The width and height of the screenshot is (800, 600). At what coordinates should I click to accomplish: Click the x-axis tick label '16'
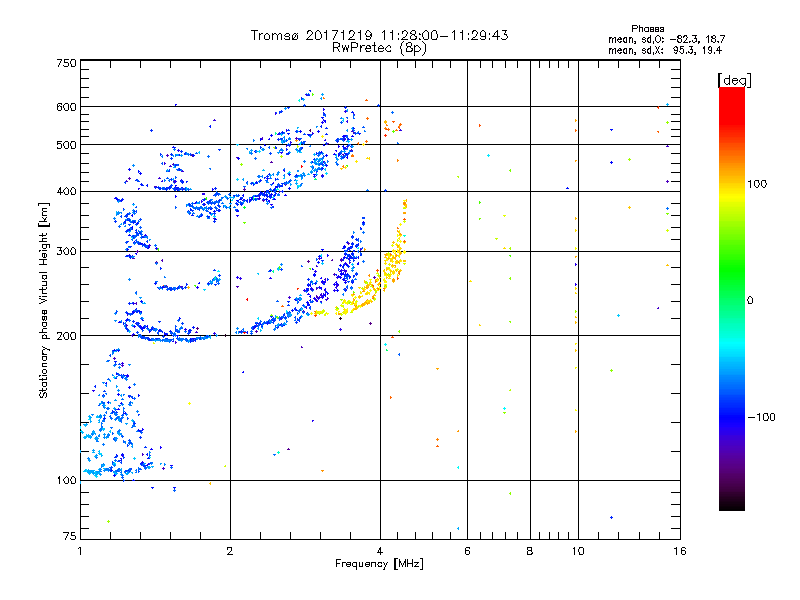click(680, 551)
